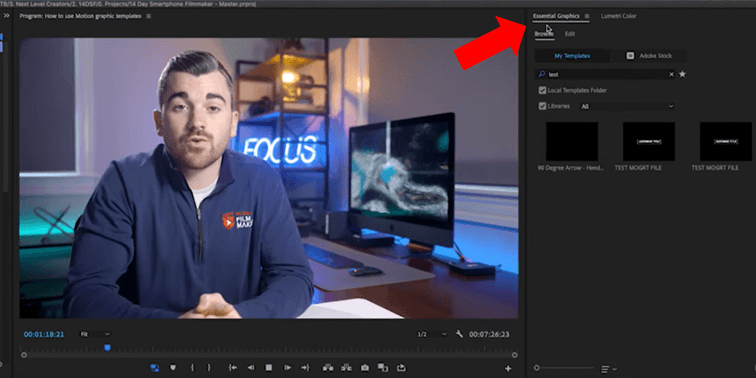756x378 pixels.
Task: Select 90 Degree Arrow template thumbnail
Action: (x=572, y=141)
